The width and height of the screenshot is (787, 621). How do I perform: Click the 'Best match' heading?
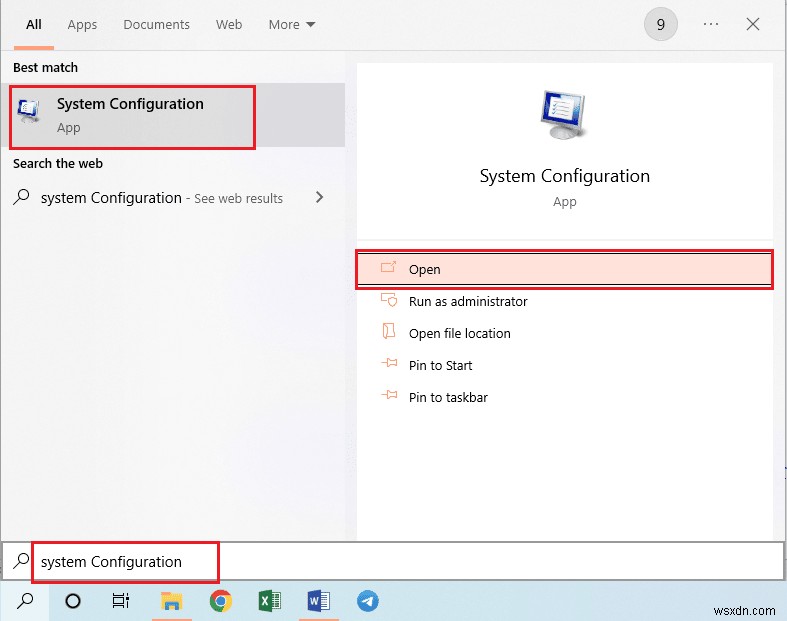coord(45,67)
